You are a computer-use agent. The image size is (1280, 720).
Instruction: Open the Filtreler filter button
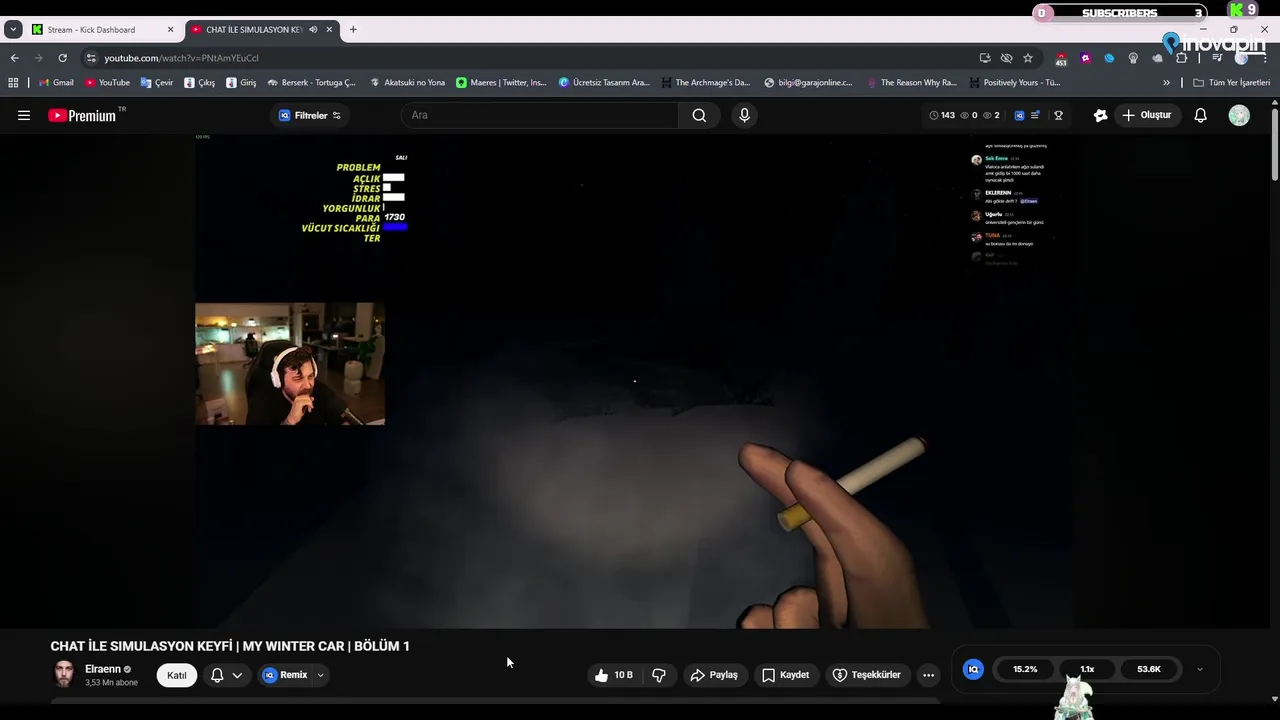(x=310, y=115)
